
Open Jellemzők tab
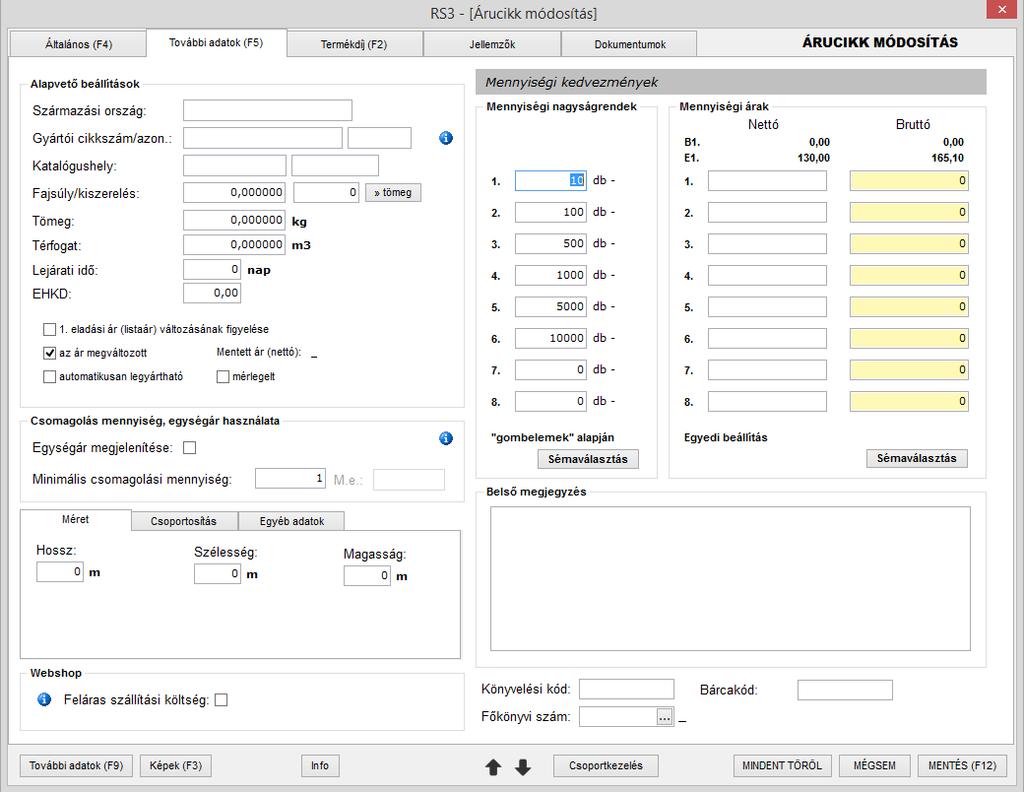[x=492, y=44]
